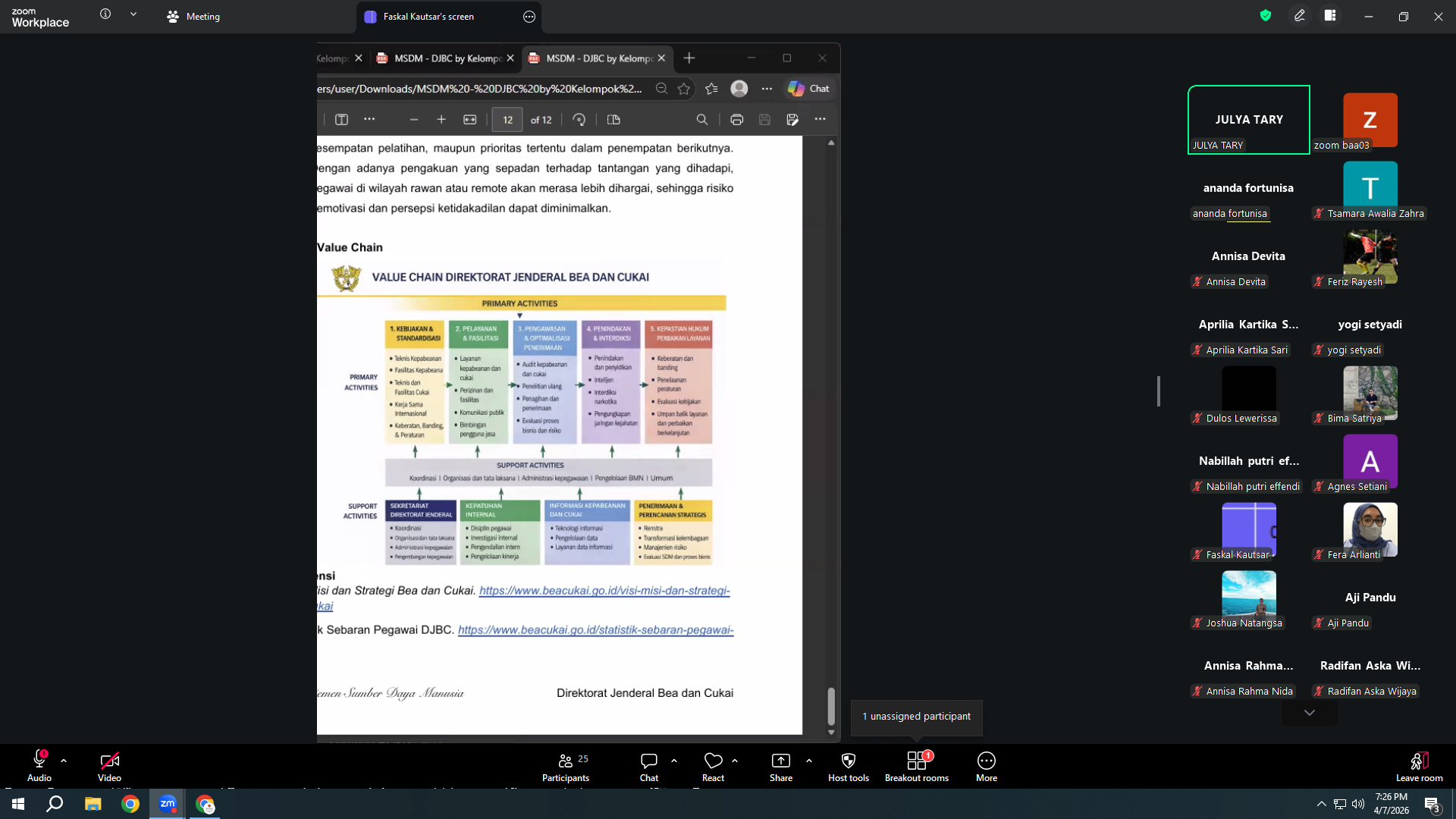Image resolution: width=1456 pixels, height=819 pixels.
Task: Click the Share screen button
Action: tap(781, 767)
